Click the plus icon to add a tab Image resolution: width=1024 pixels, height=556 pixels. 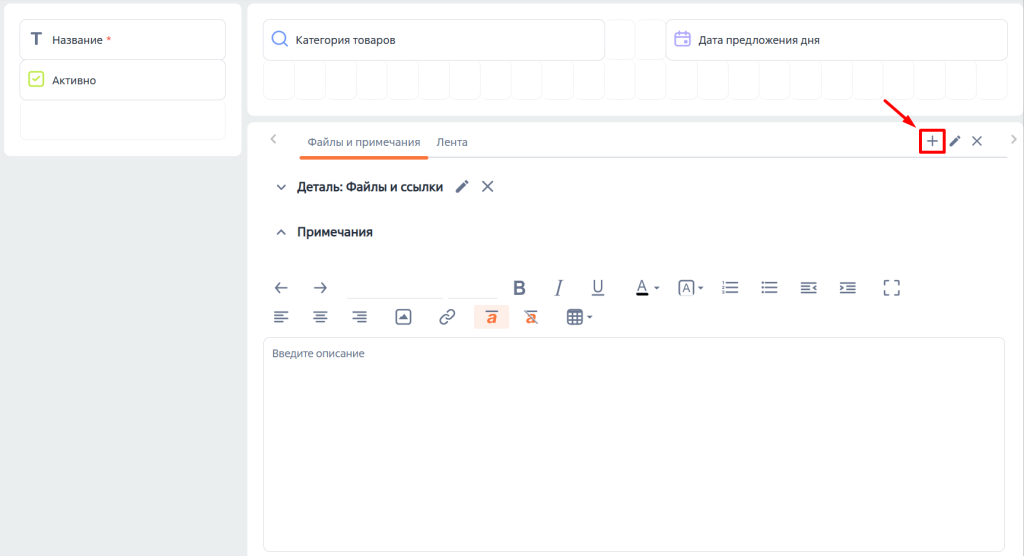pos(932,141)
